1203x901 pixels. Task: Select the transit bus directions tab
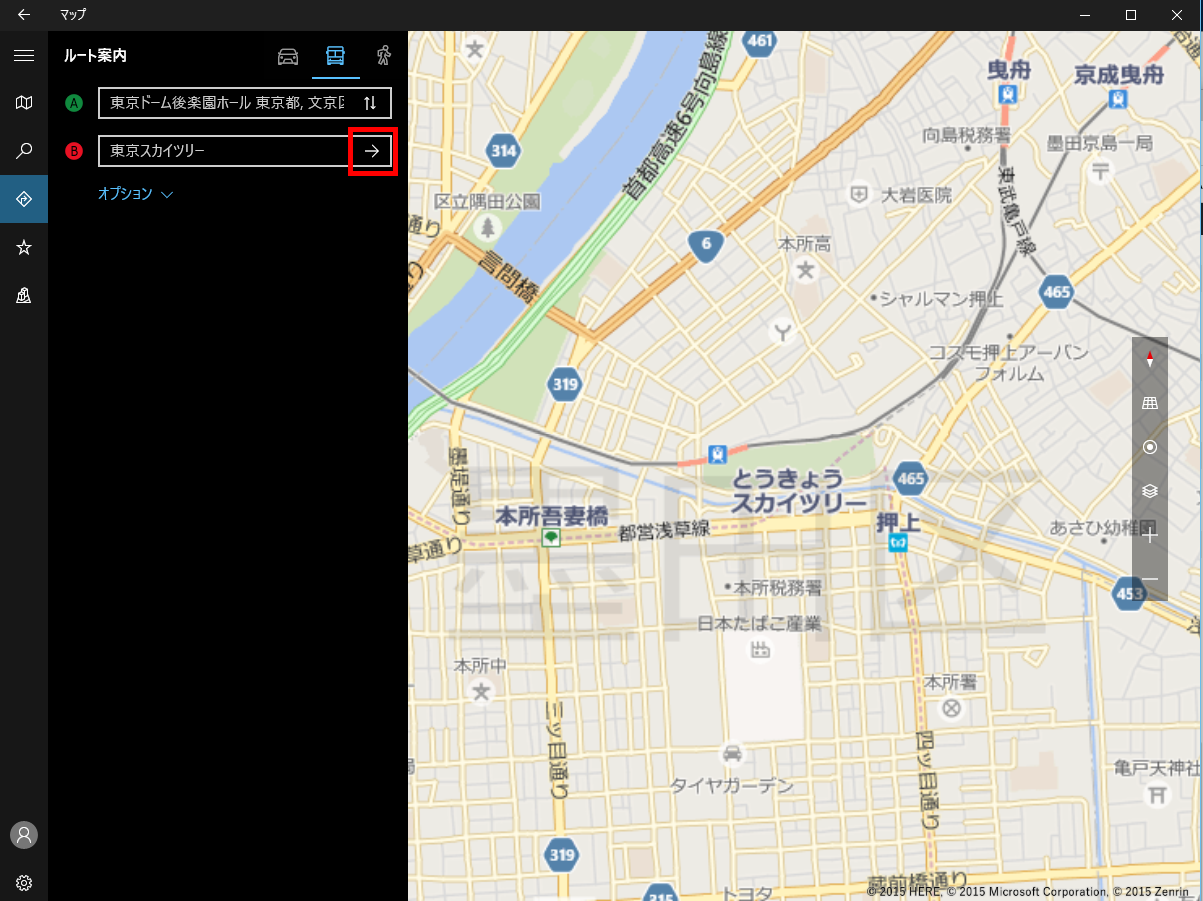(335, 56)
